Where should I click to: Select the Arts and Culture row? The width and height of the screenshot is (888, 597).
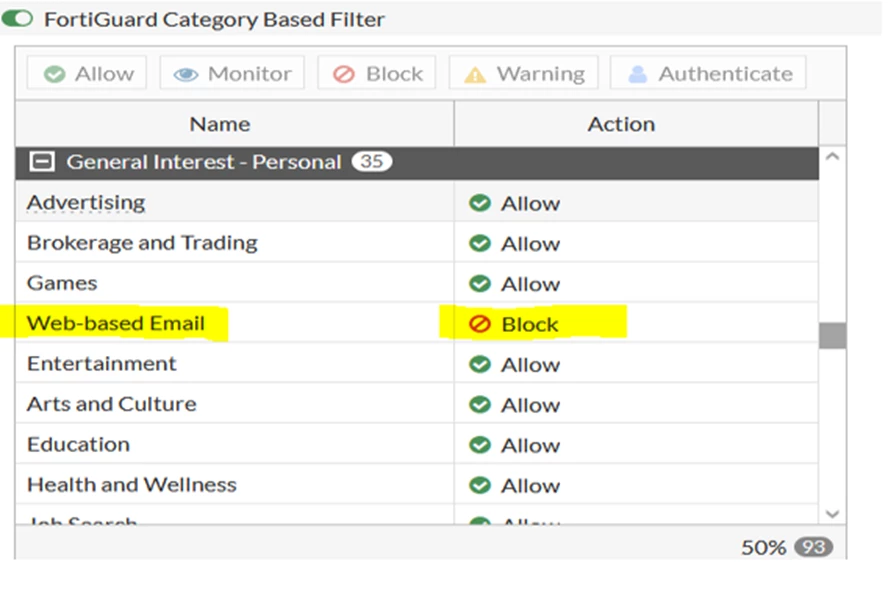[417, 404]
